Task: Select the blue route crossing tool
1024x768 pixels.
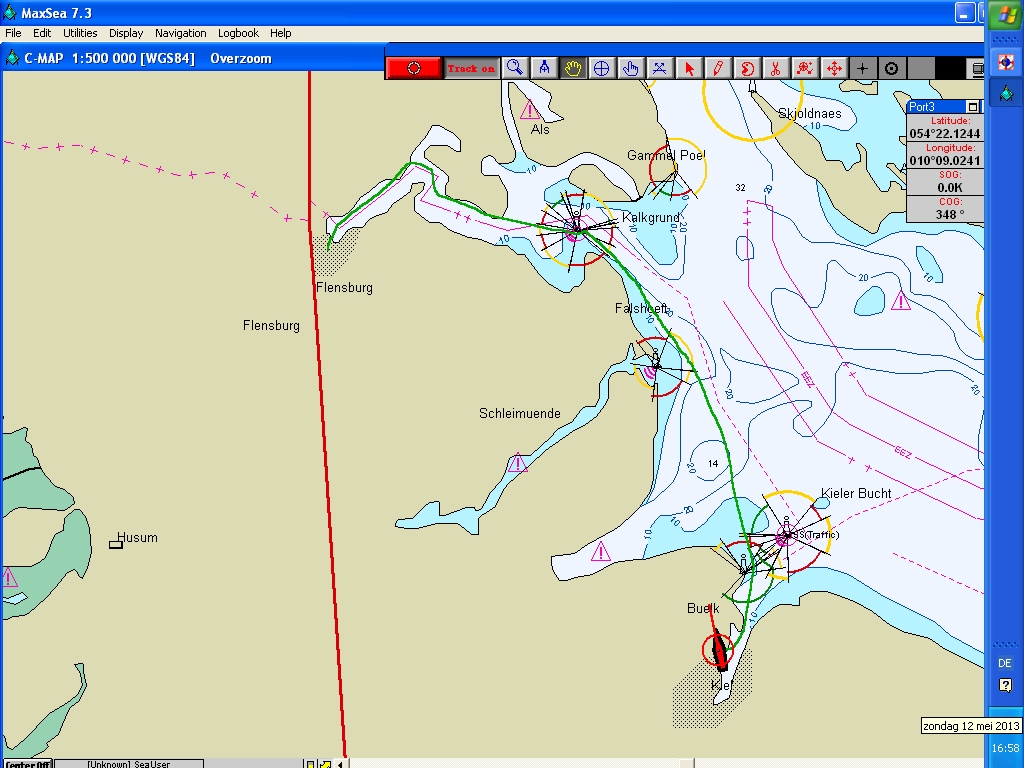Action: point(660,69)
